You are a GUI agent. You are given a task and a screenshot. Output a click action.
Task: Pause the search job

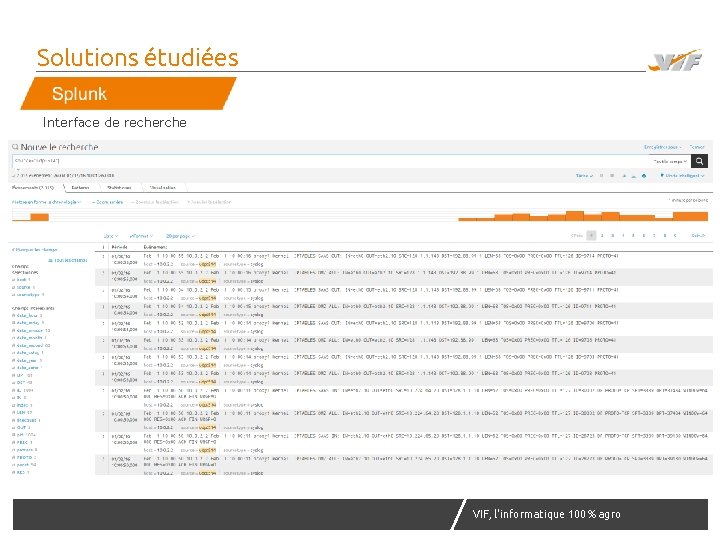coord(602,175)
